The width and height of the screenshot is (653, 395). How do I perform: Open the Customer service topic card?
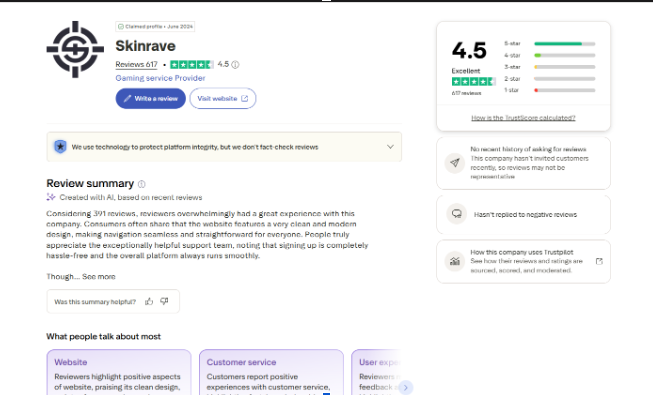[271, 372]
